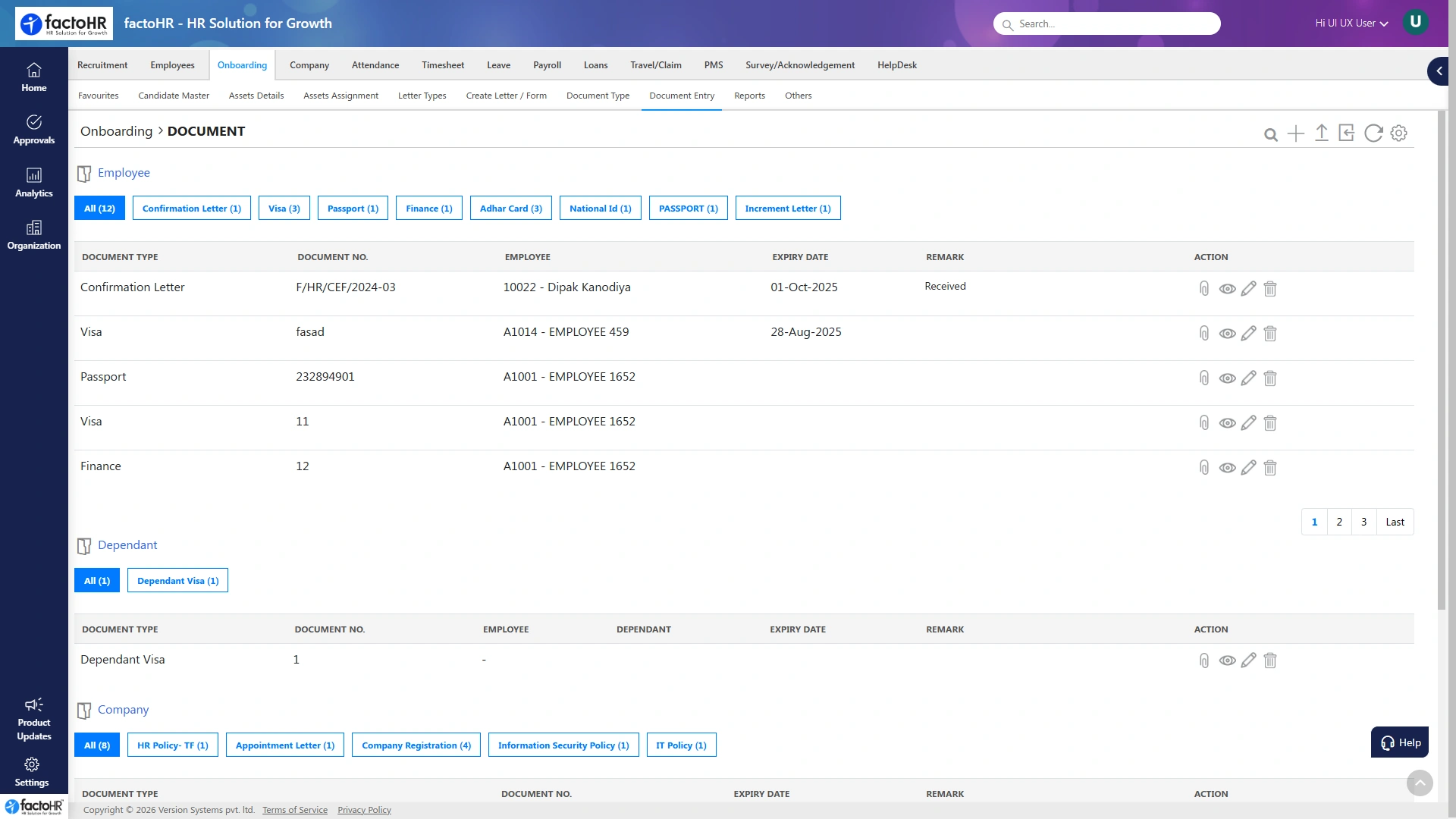The image size is (1456, 819).
Task: Filter by Confirmation Letter (1)
Action: point(191,209)
